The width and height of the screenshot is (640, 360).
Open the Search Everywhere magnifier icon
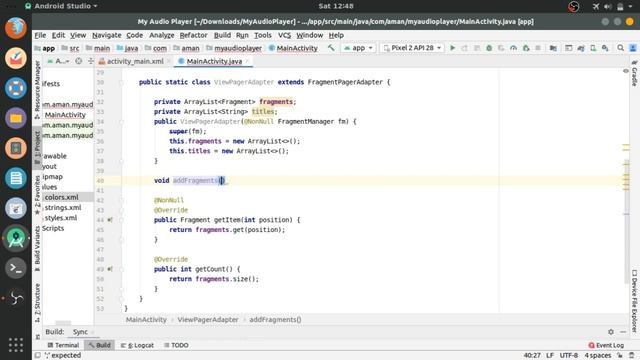(620, 48)
